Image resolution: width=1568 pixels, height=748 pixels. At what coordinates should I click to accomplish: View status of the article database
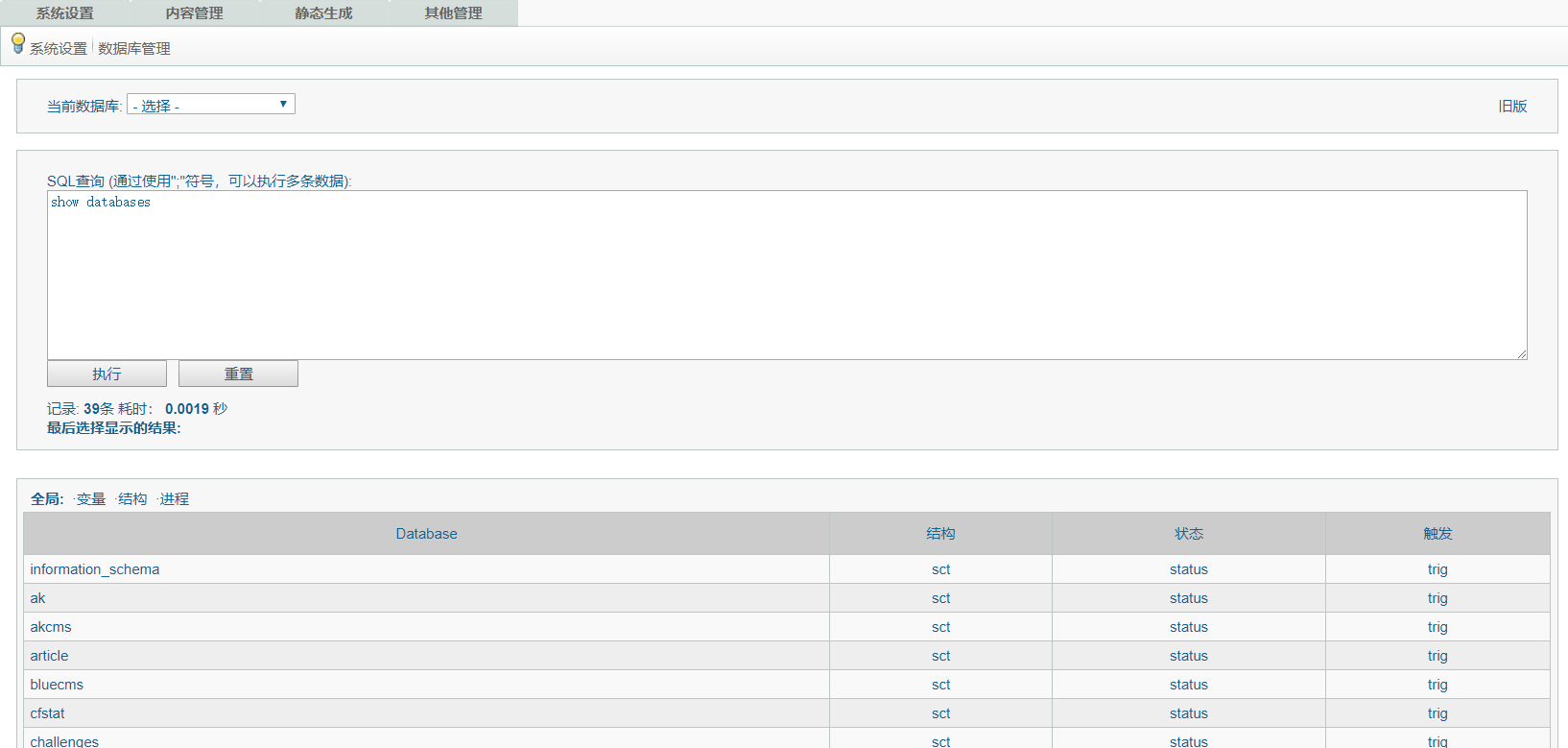pyautogui.click(x=1188, y=656)
